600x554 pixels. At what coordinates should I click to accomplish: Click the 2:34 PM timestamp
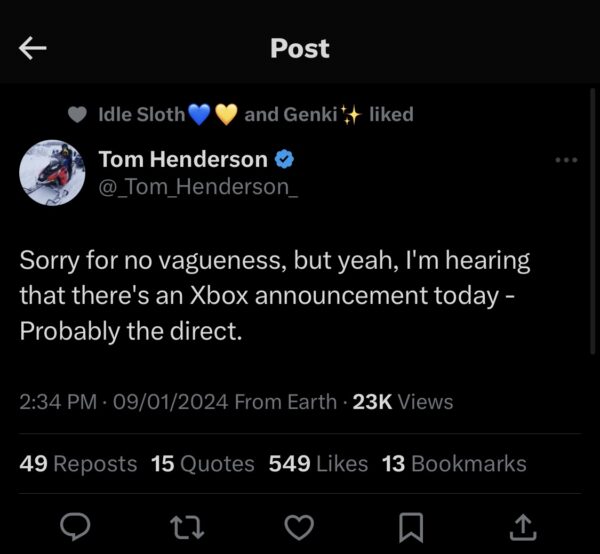point(58,402)
